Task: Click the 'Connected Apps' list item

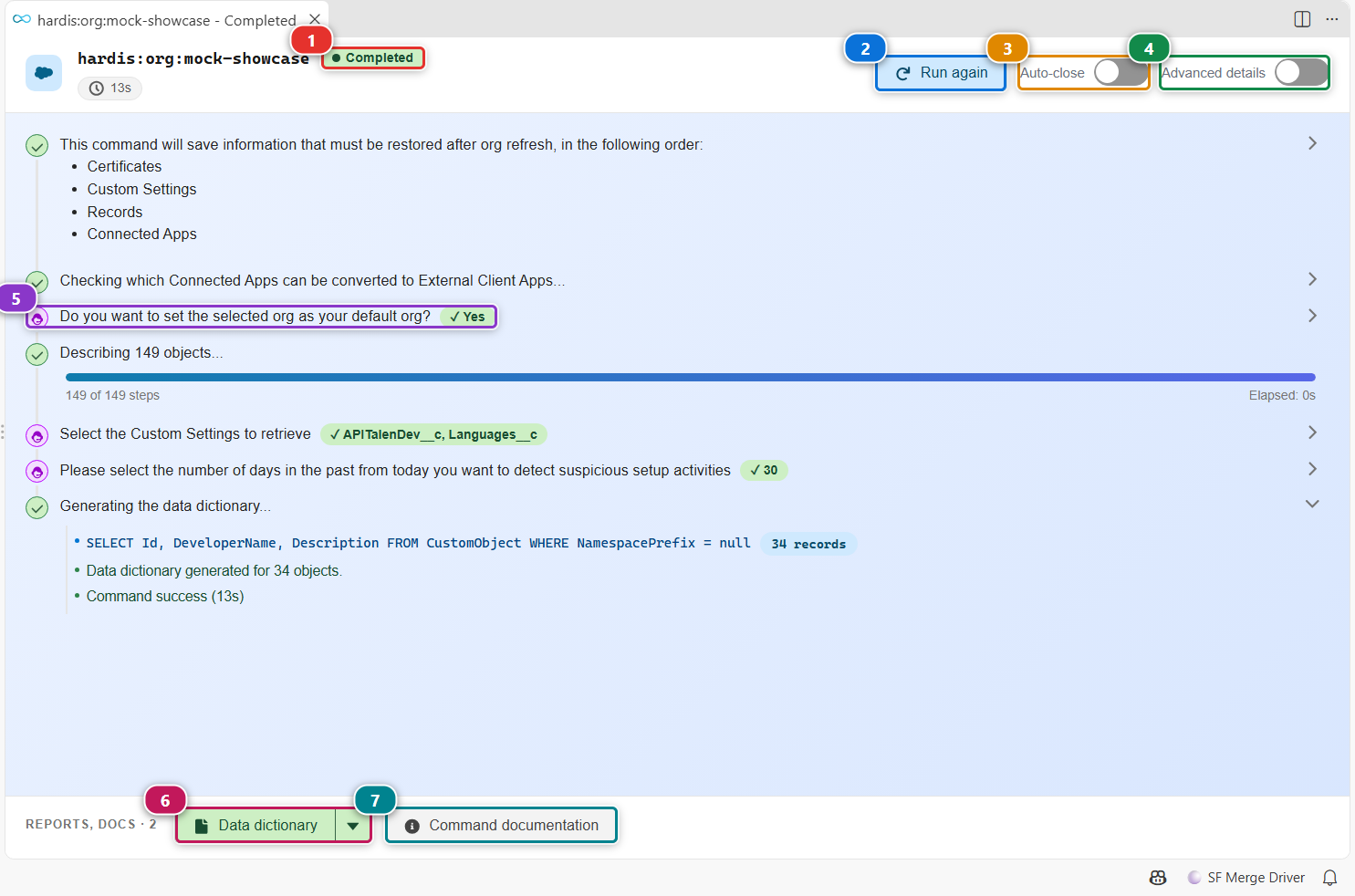Action: (x=141, y=234)
